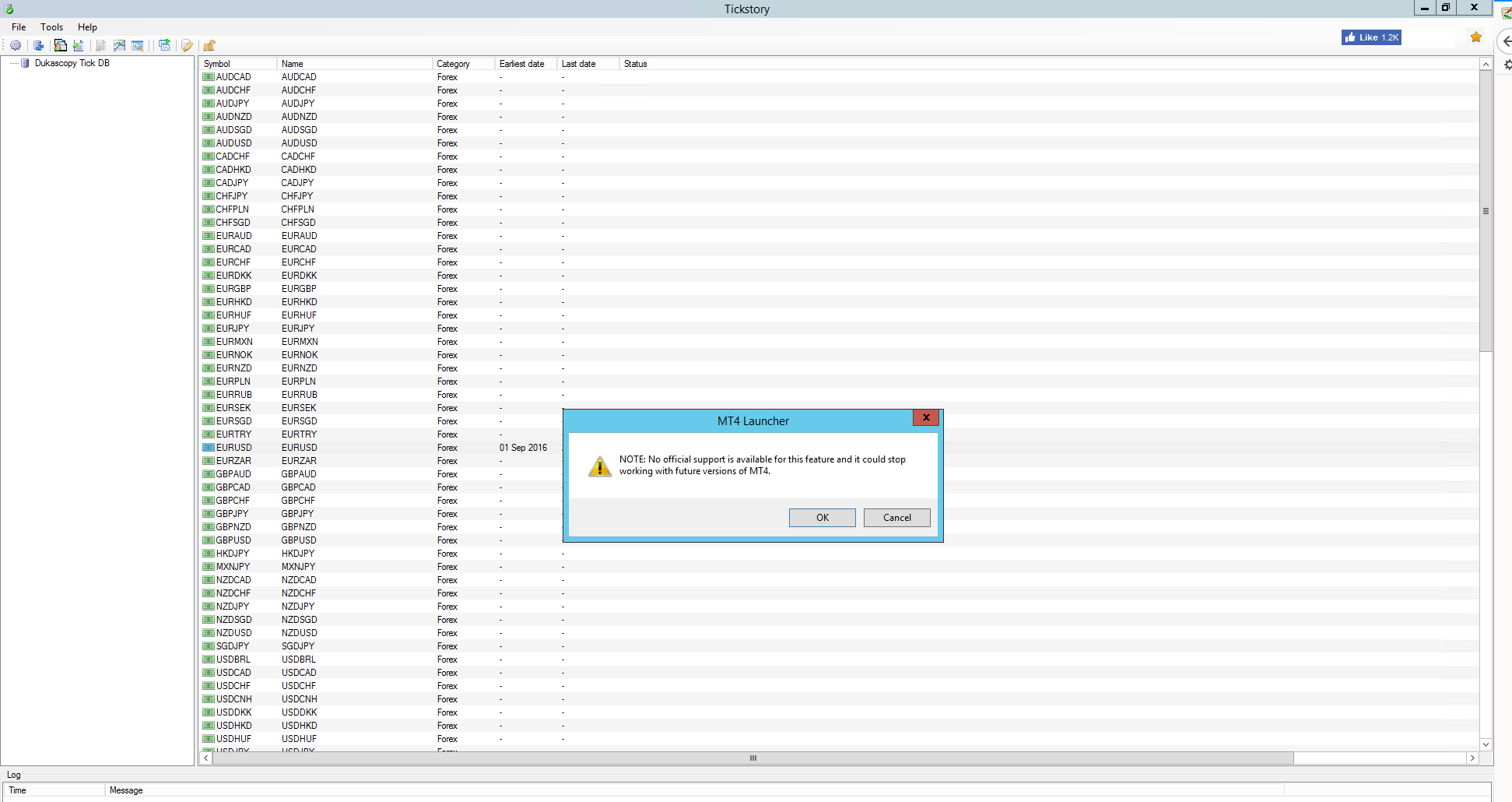The width and height of the screenshot is (1512, 802).
Task: Click the vertical scrollbar thumb
Action: tap(1486, 211)
